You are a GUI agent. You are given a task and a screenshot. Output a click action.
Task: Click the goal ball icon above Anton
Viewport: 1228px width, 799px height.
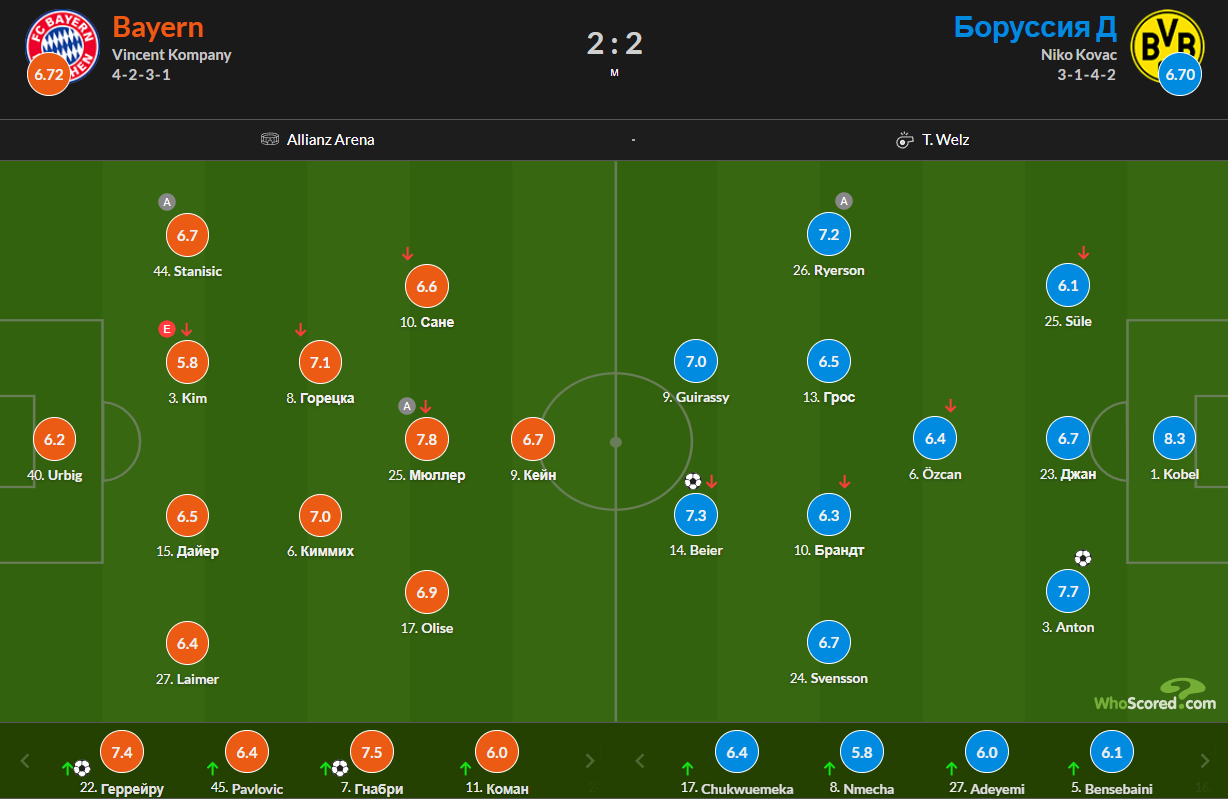(x=1082, y=559)
